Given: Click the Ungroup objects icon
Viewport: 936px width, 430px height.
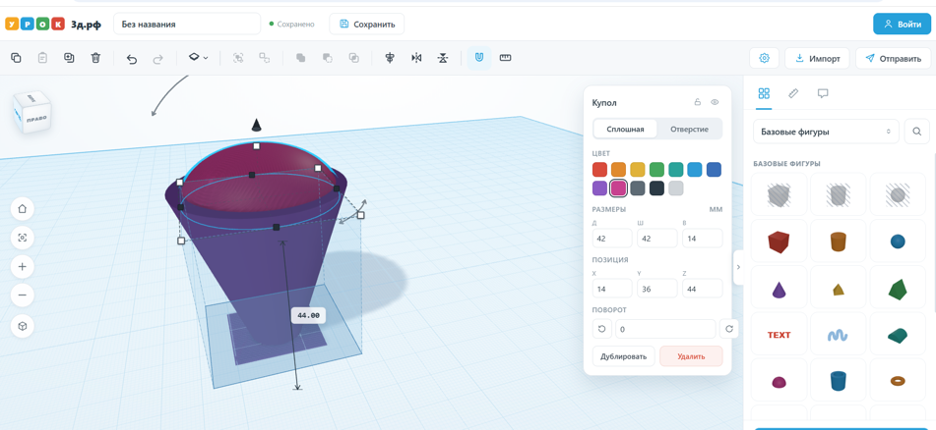Looking at the screenshot, I should tap(264, 58).
